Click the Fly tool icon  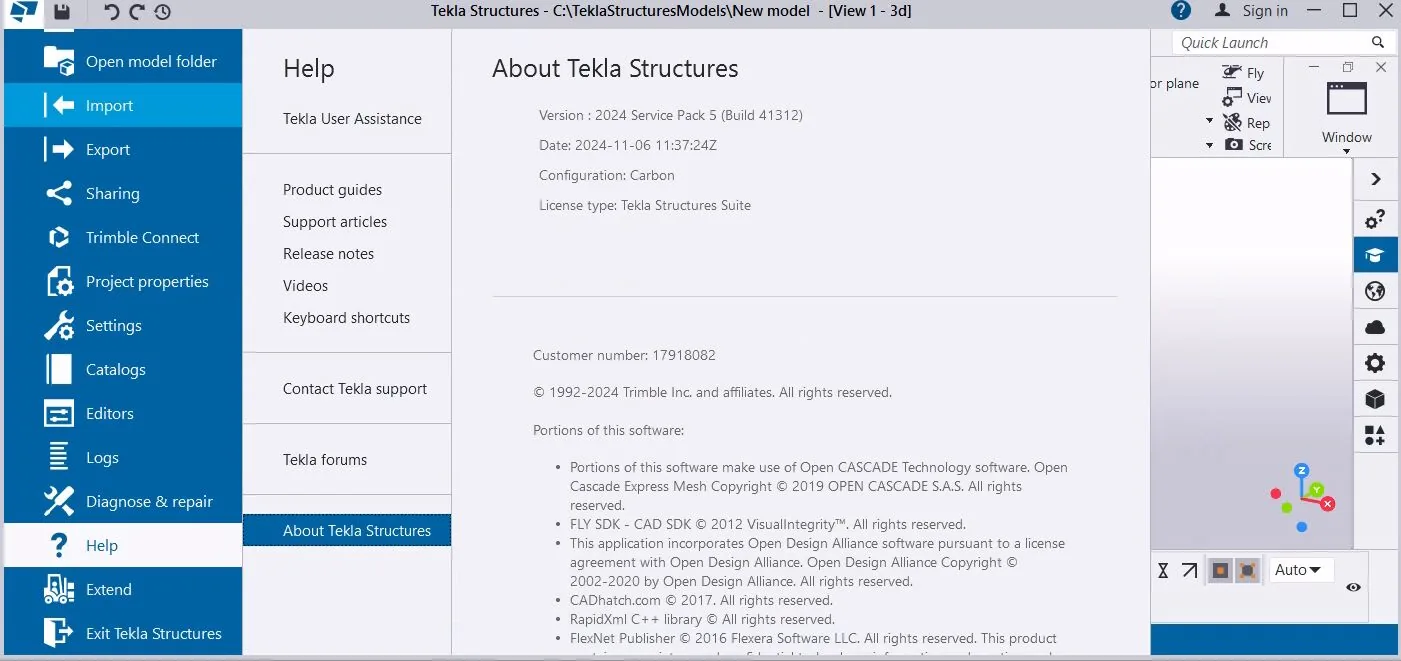tap(1232, 72)
